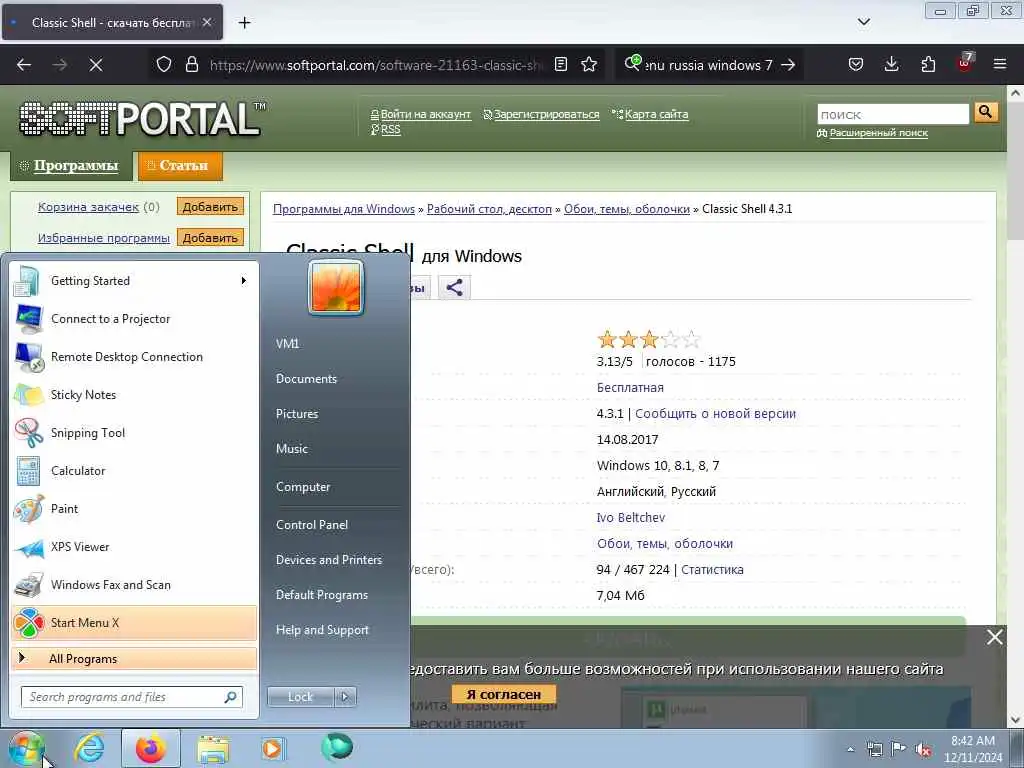This screenshot has height=768, width=1024.
Task: Click Я согласен cookie button
Action: [504, 694]
